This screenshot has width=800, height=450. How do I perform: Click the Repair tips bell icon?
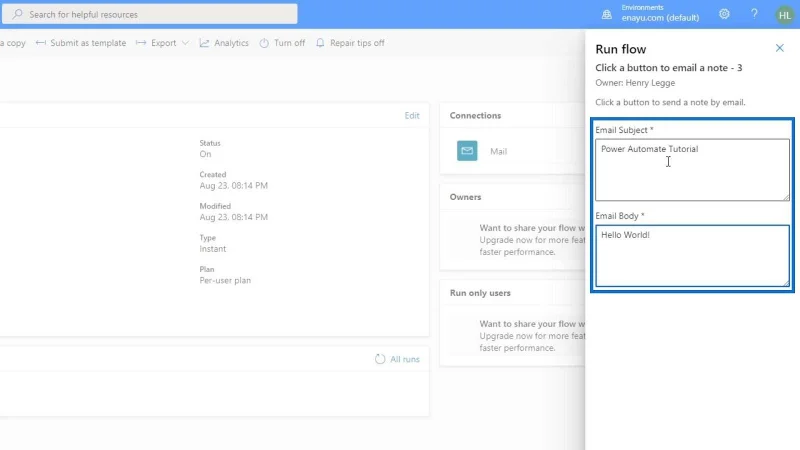click(320, 43)
